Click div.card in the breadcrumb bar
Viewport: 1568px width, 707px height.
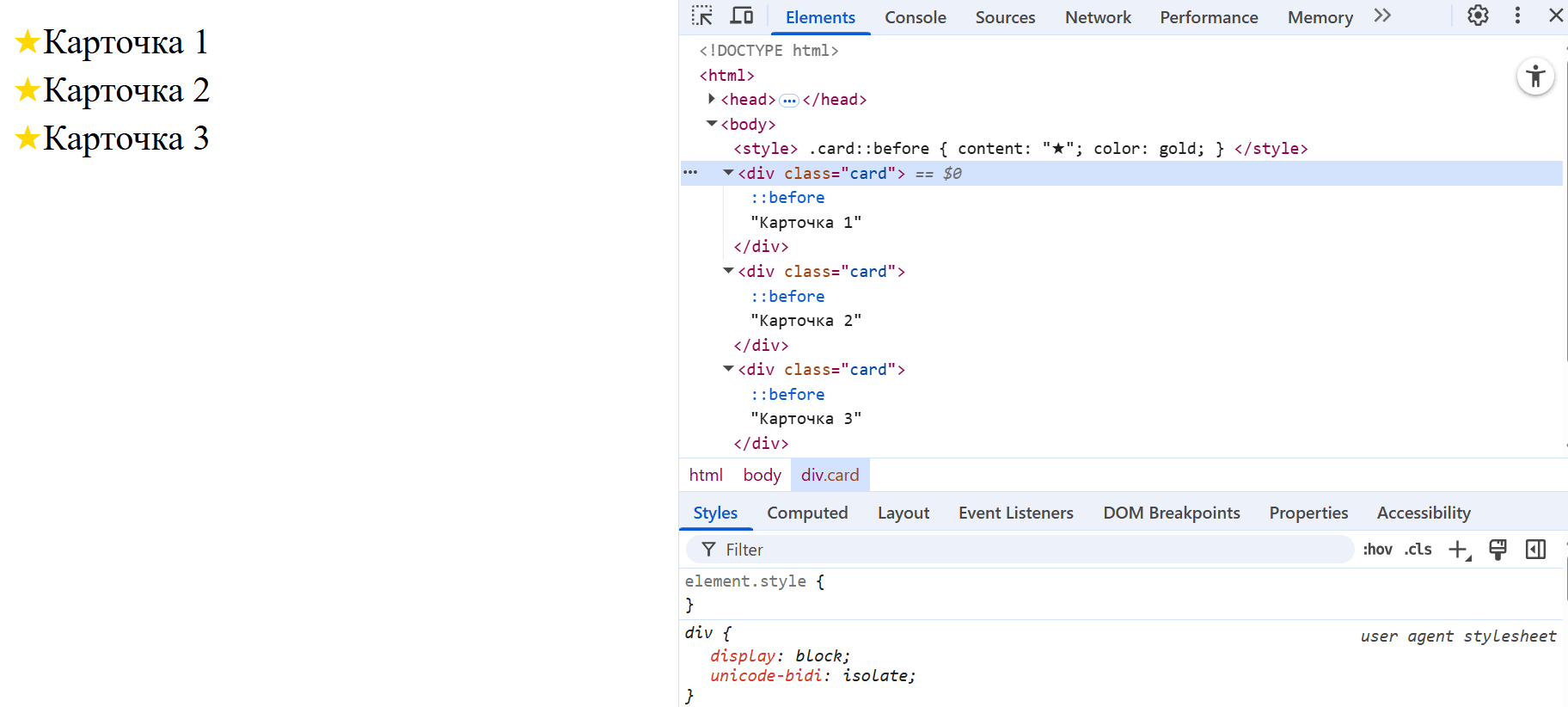(830, 476)
